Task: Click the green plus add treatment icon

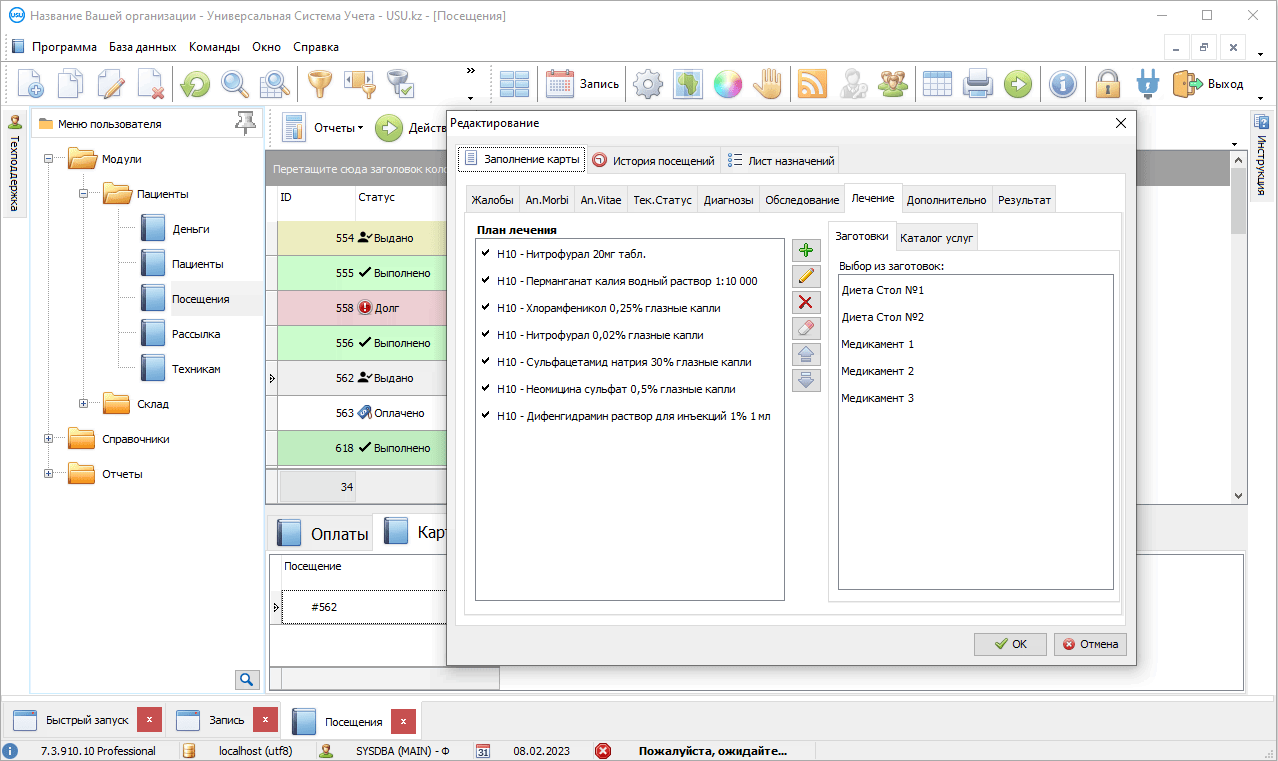Action: (806, 251)
